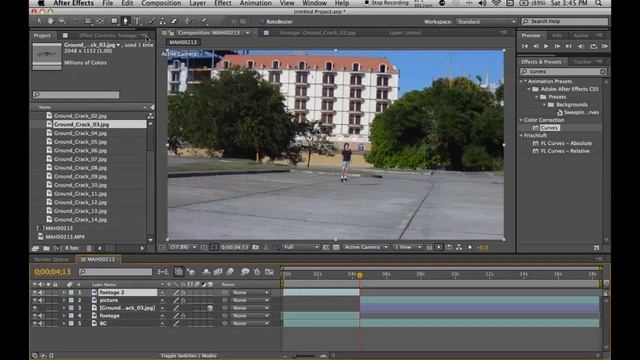This screenshot has height=360, width=640.
Task: Open the Workspace Standard dropdown
Action: click(486, 22)
